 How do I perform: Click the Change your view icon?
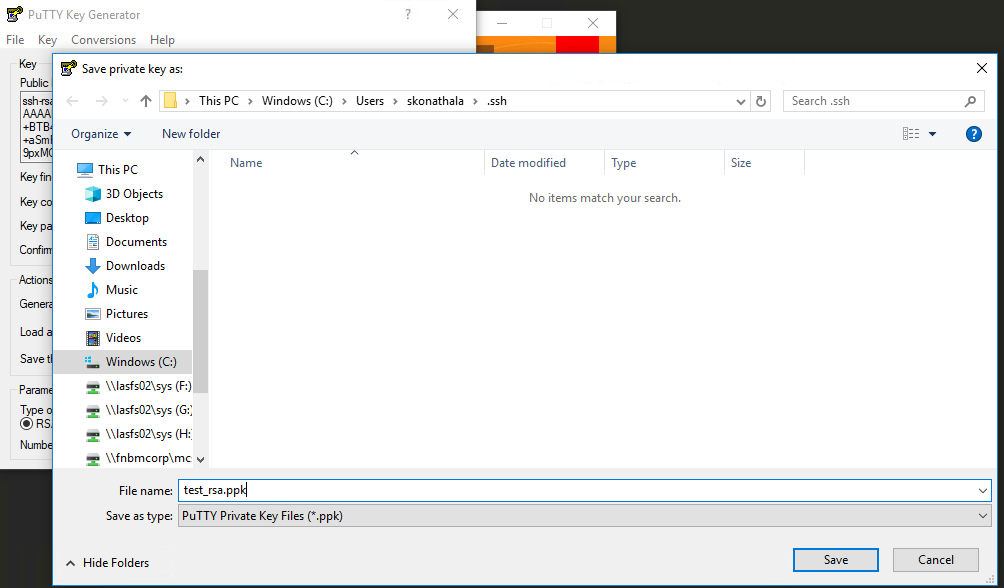pos(911,133)
